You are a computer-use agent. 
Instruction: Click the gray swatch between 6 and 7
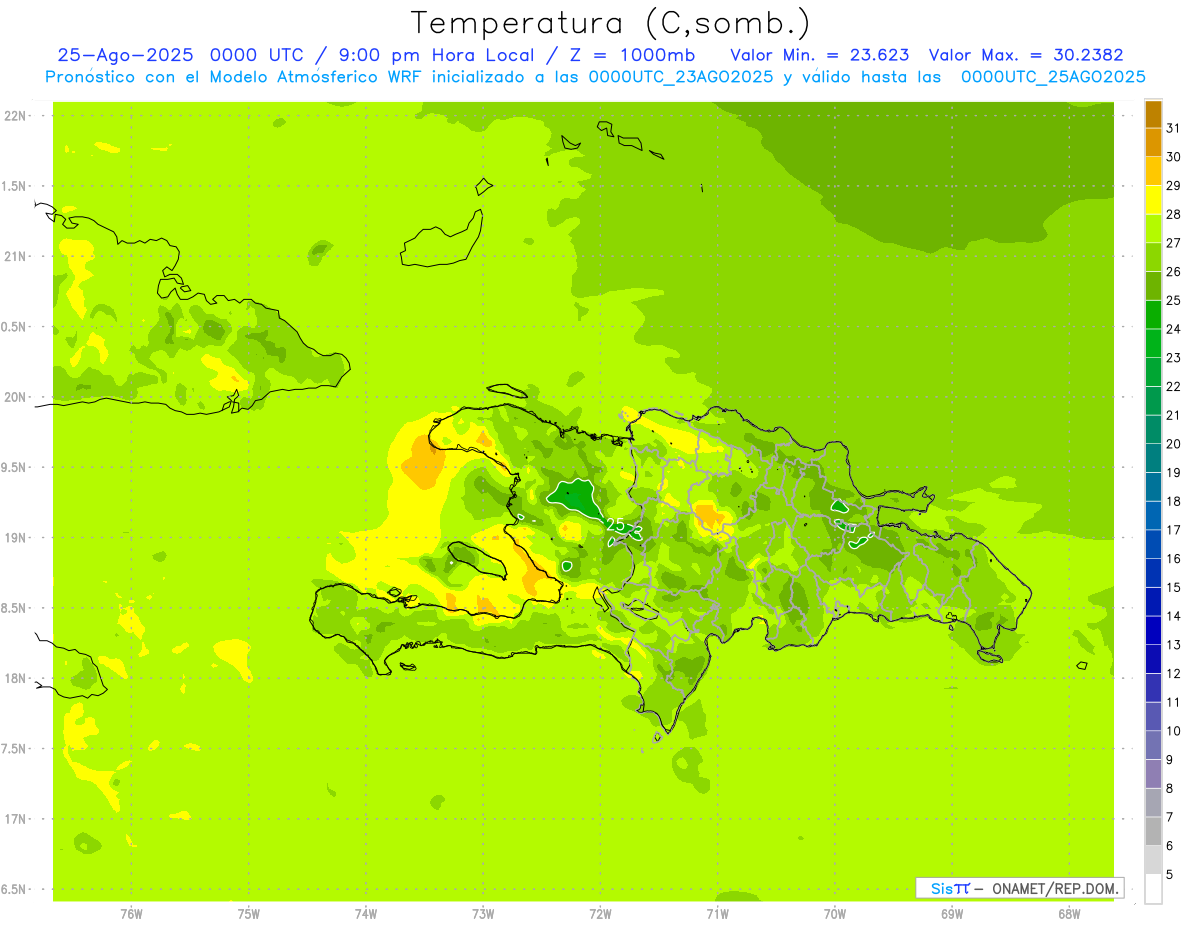pos(1153,831)
